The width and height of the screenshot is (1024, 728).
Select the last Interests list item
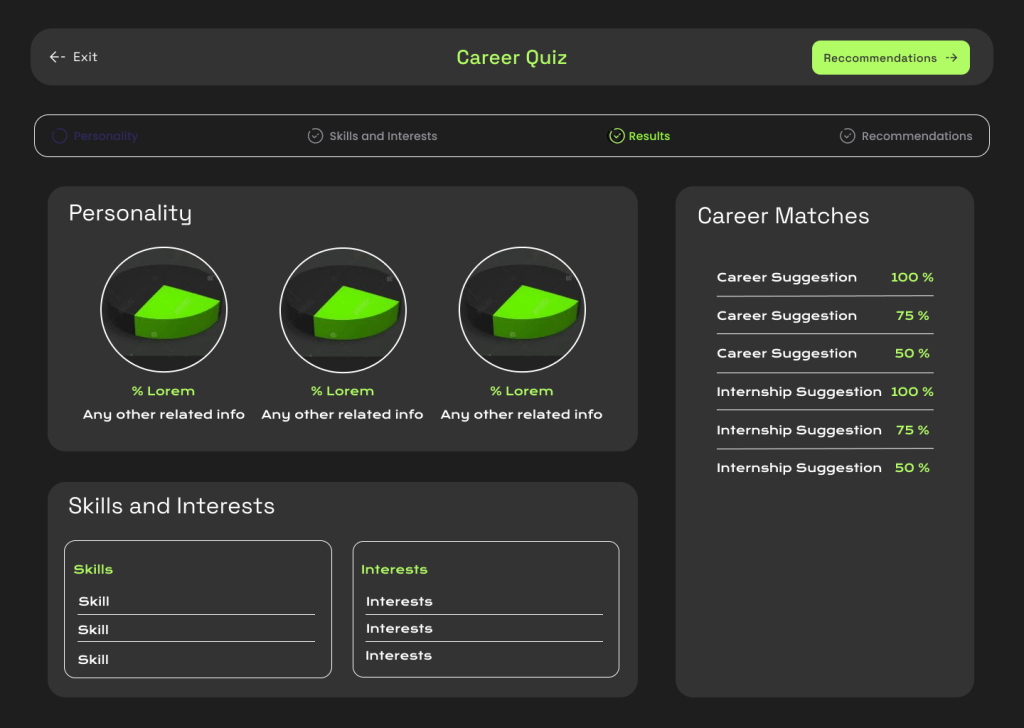[399, 656]
